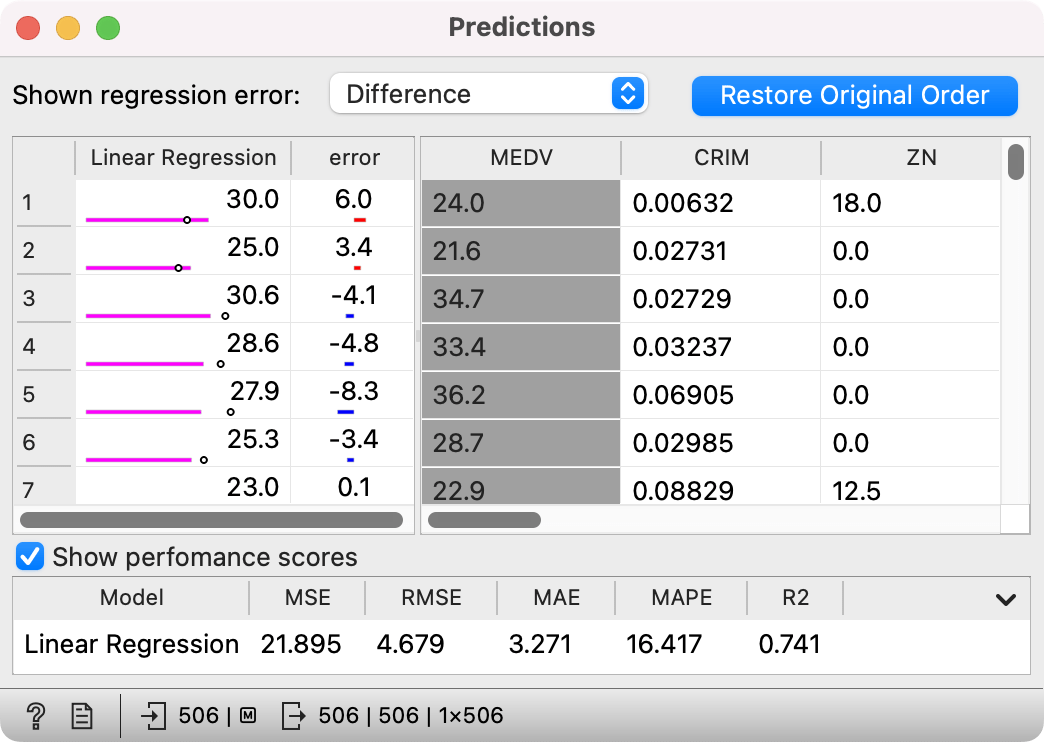Open the help question mark icon

tap(36, 715)
